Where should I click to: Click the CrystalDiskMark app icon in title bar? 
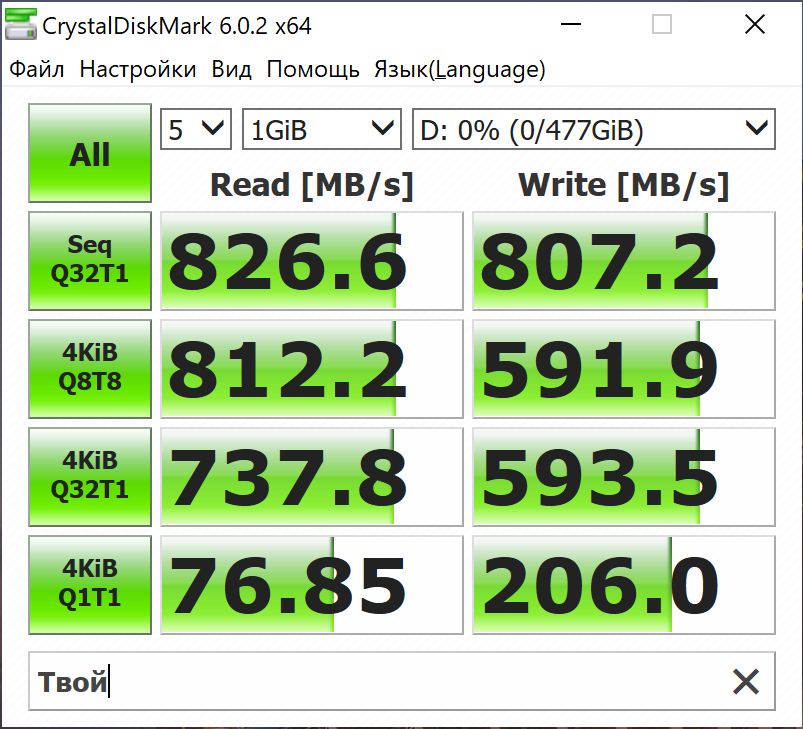(20, 25)
